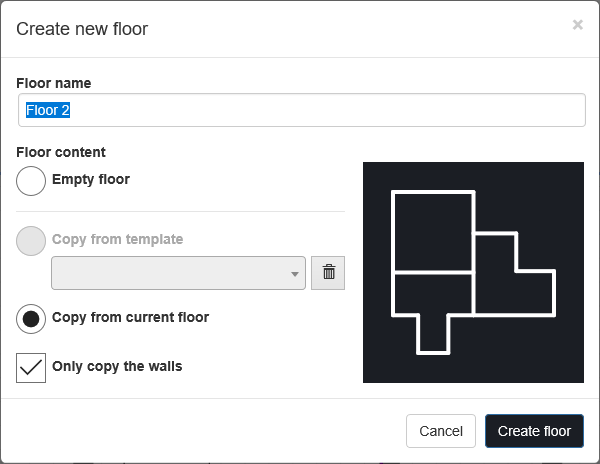Select the Copy from template radio button

tap(31, 241)
